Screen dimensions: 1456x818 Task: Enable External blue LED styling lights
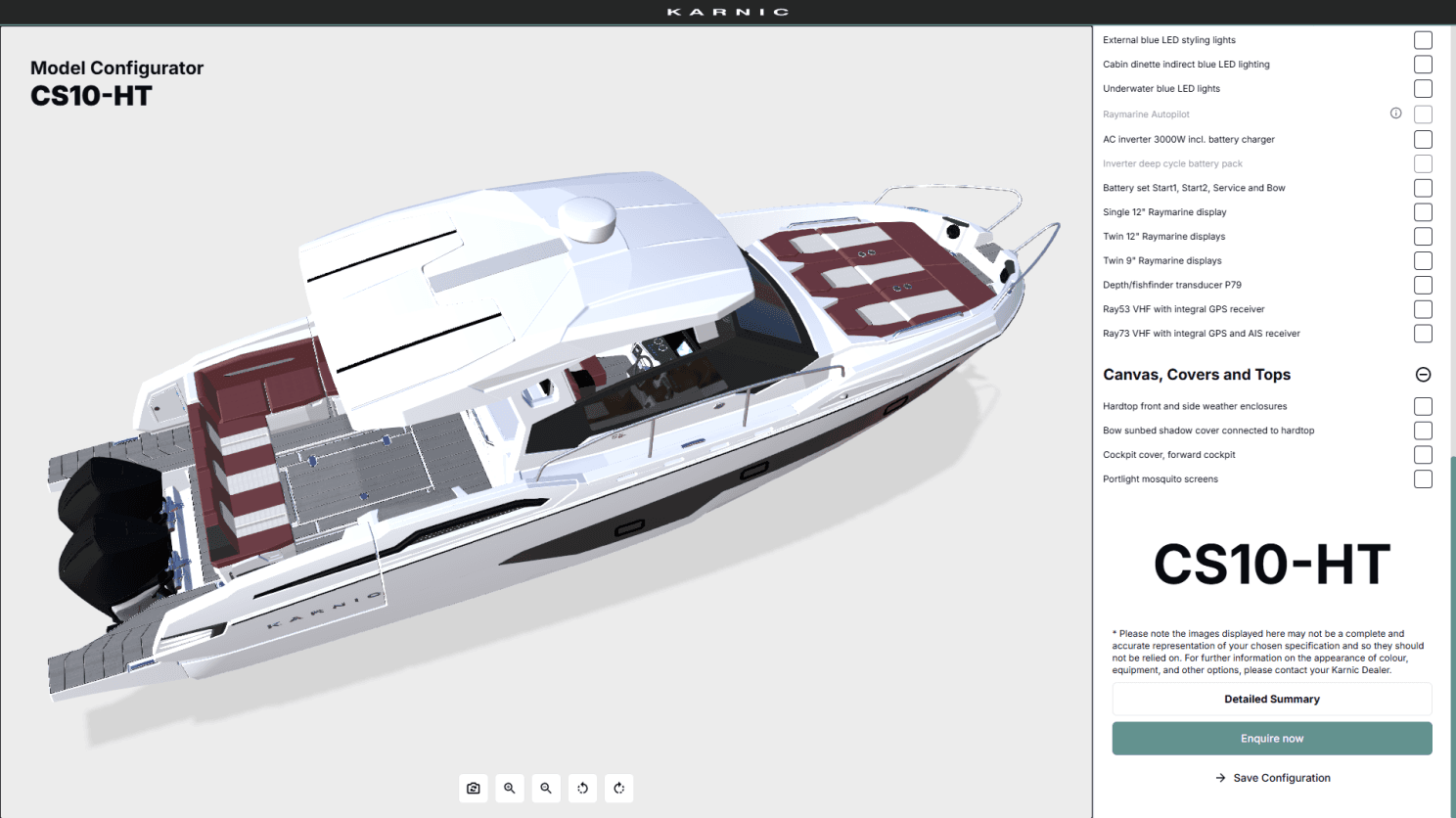click(x=1422, y=39)
